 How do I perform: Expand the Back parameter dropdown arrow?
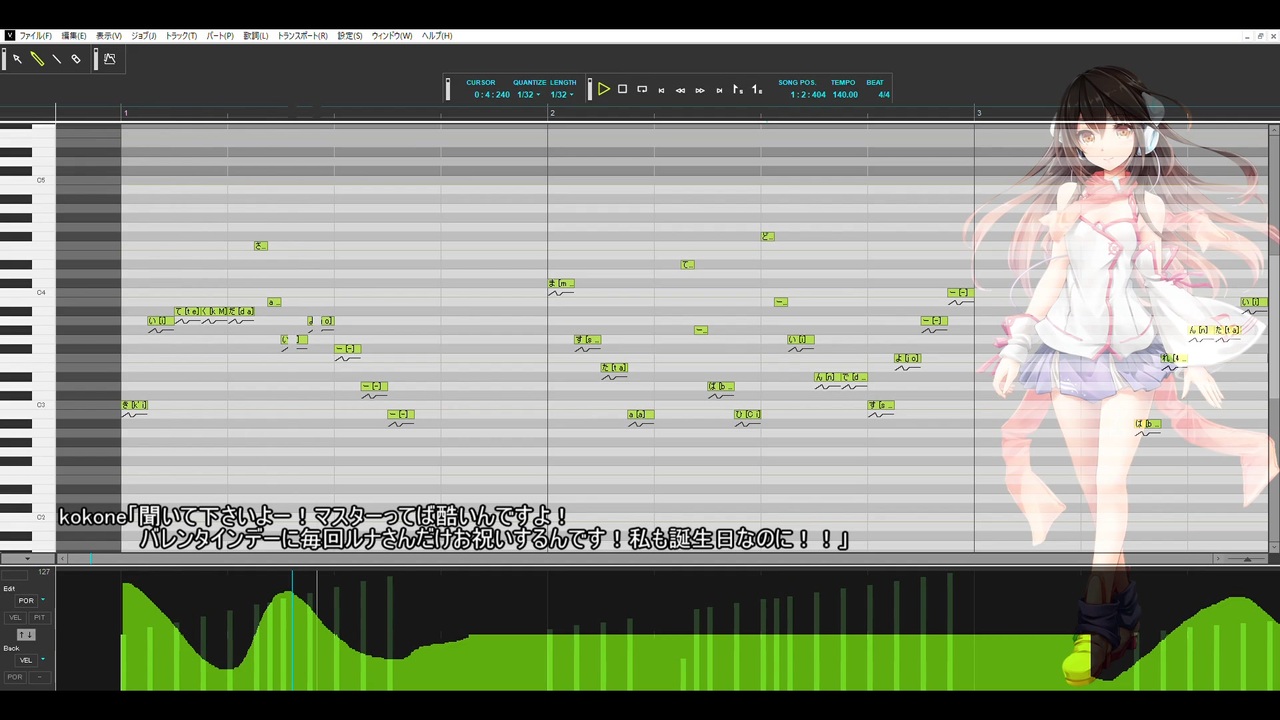click(x=43, y=660)
